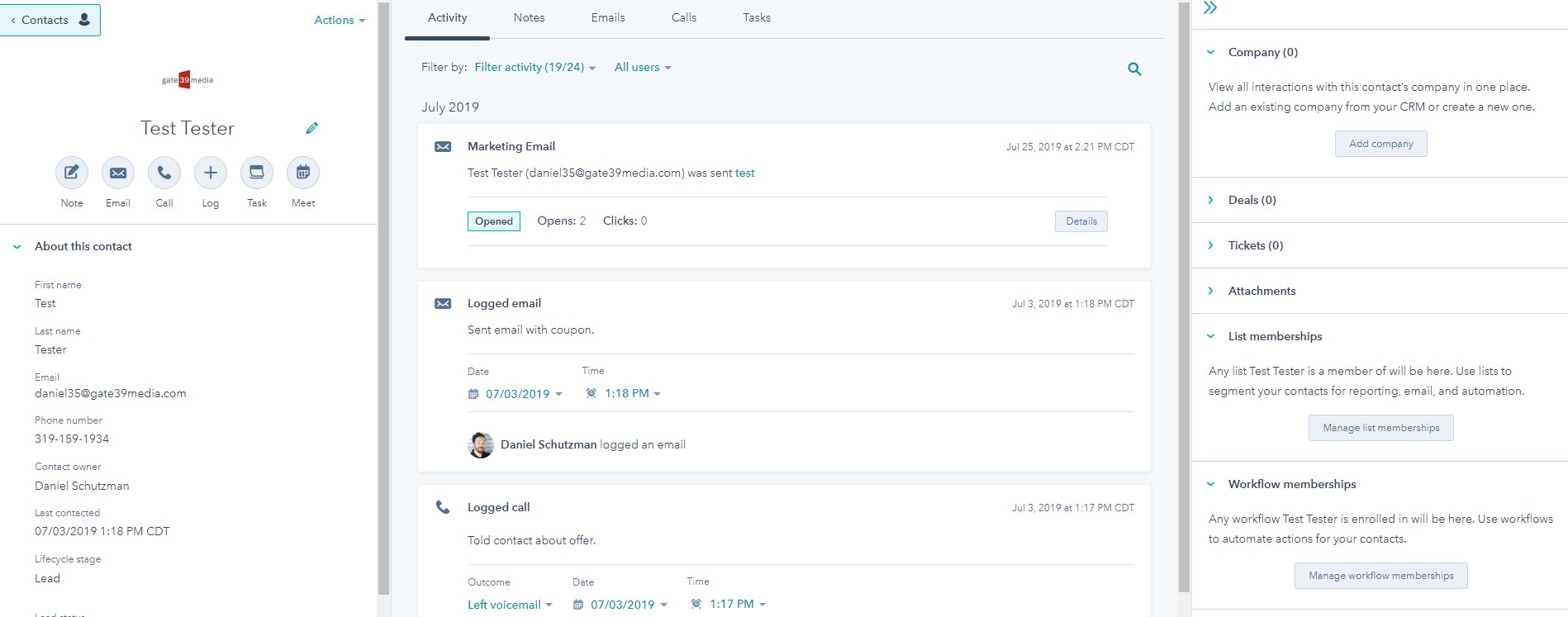Screen dimensions: 1568x617
Task: Click the Lifecycle stage Lead value
Action: pyautogui.click(x=47, y=578)
